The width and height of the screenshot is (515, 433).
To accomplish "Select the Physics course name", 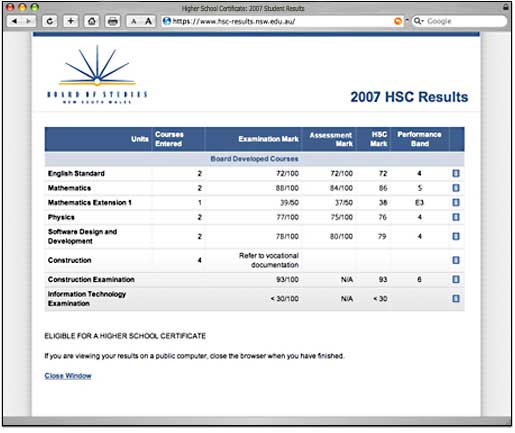I will tap(61, 217).
